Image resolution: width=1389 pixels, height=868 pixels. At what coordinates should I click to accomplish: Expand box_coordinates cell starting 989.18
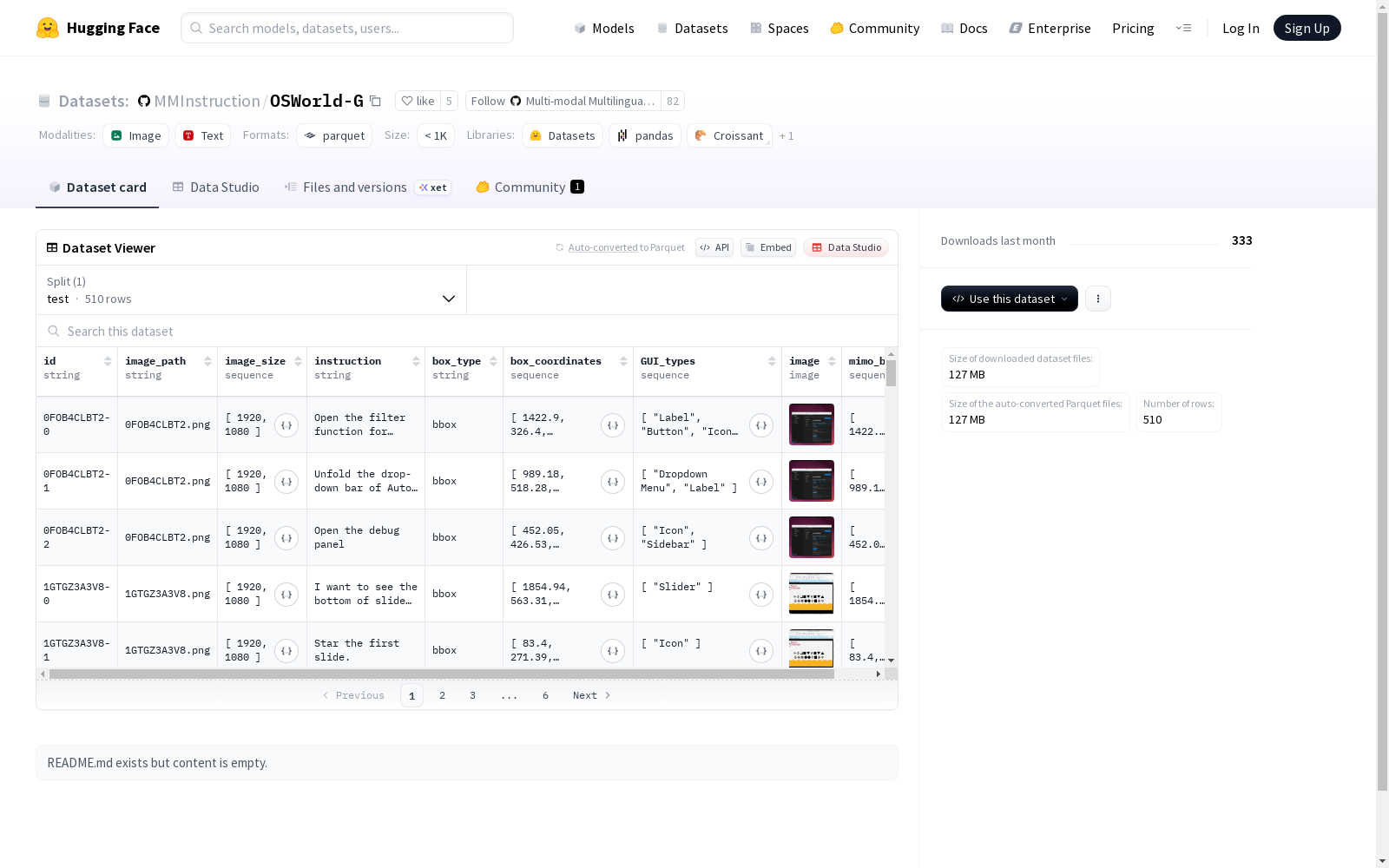click(x=613, y=482)
